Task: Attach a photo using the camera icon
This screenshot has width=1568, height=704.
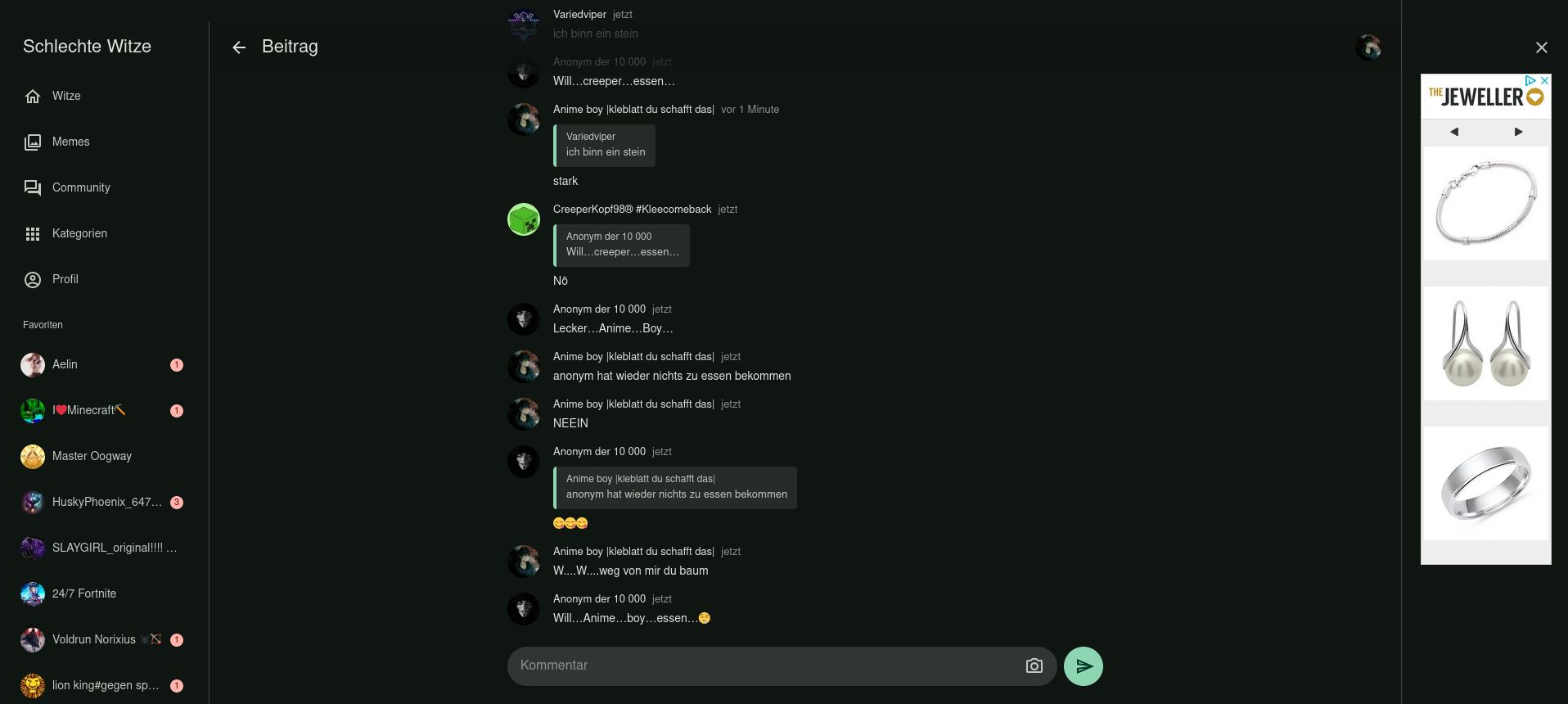Action: [x=1034, y=666]
